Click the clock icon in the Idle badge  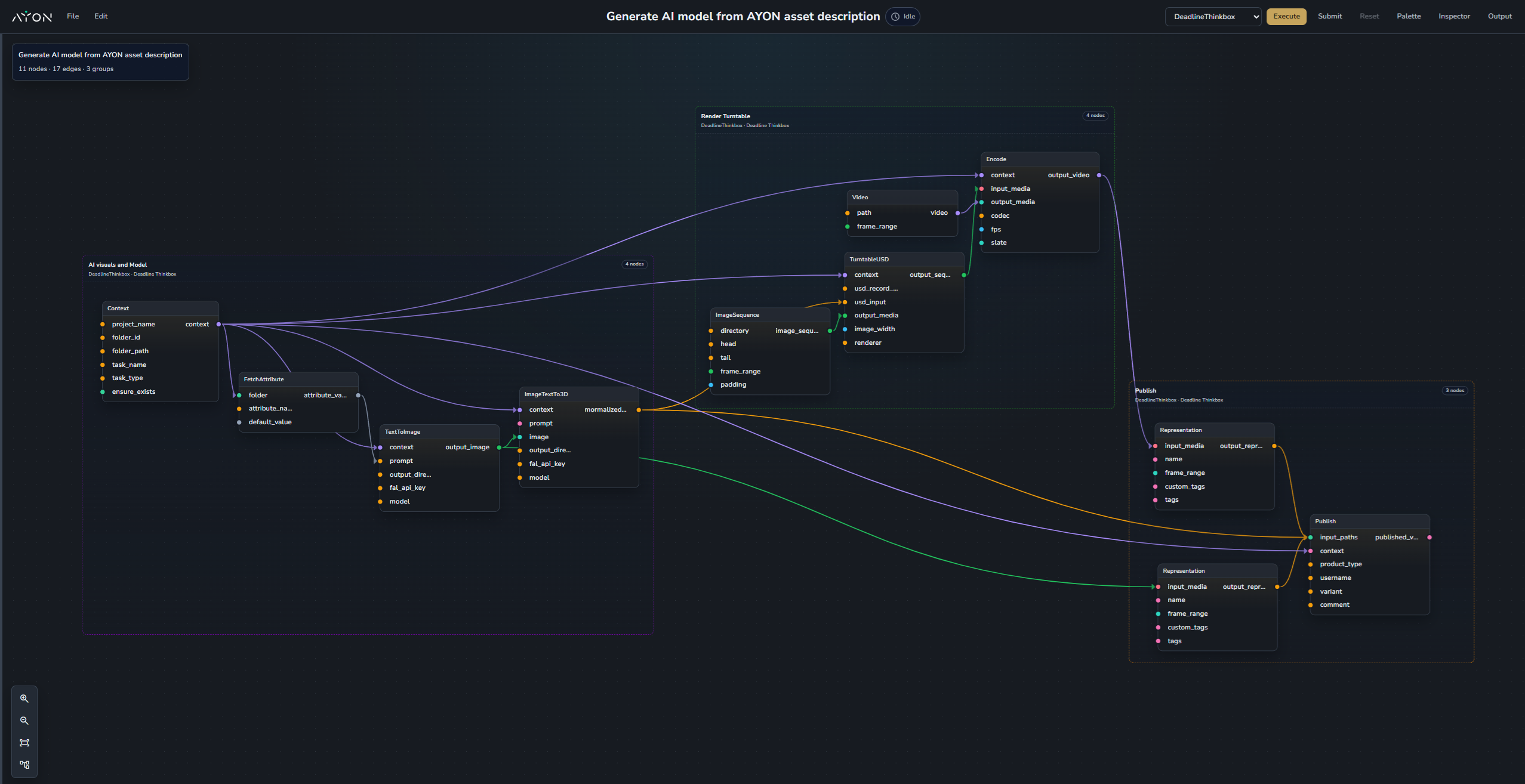coord(895,17)
